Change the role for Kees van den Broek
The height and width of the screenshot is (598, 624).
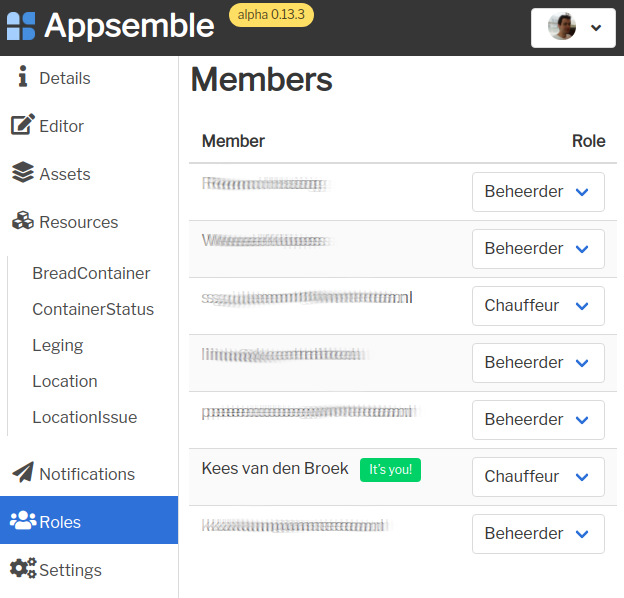[x=538, y=477]
